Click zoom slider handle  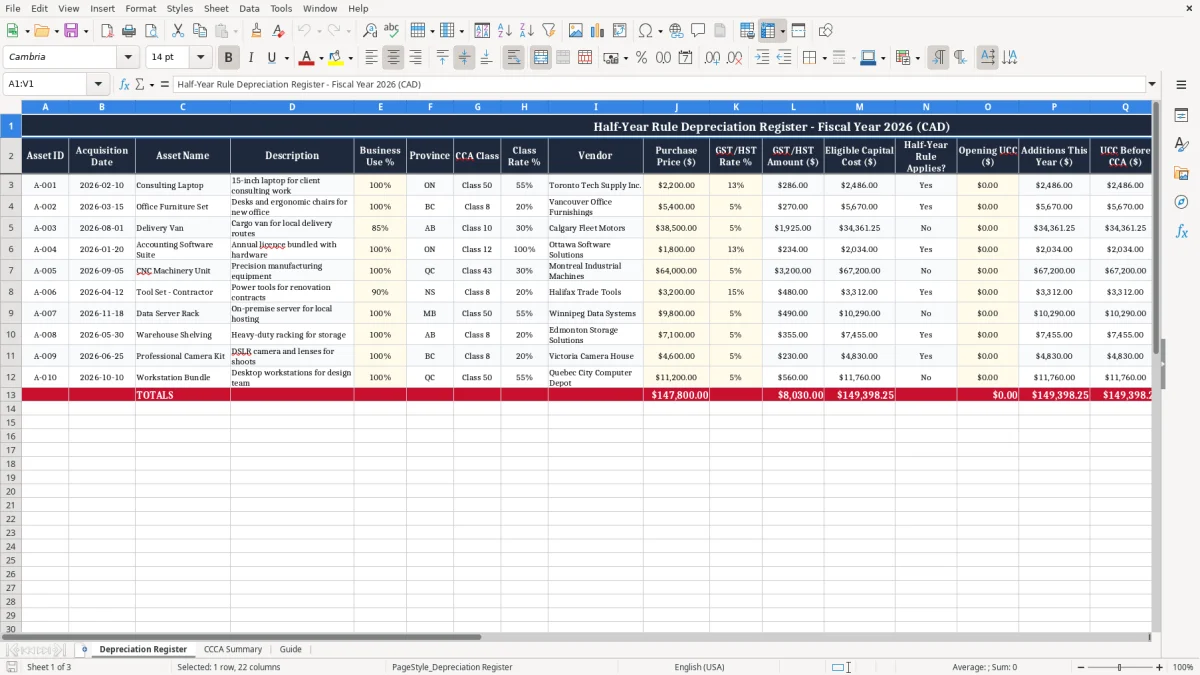coord(1119,667)
